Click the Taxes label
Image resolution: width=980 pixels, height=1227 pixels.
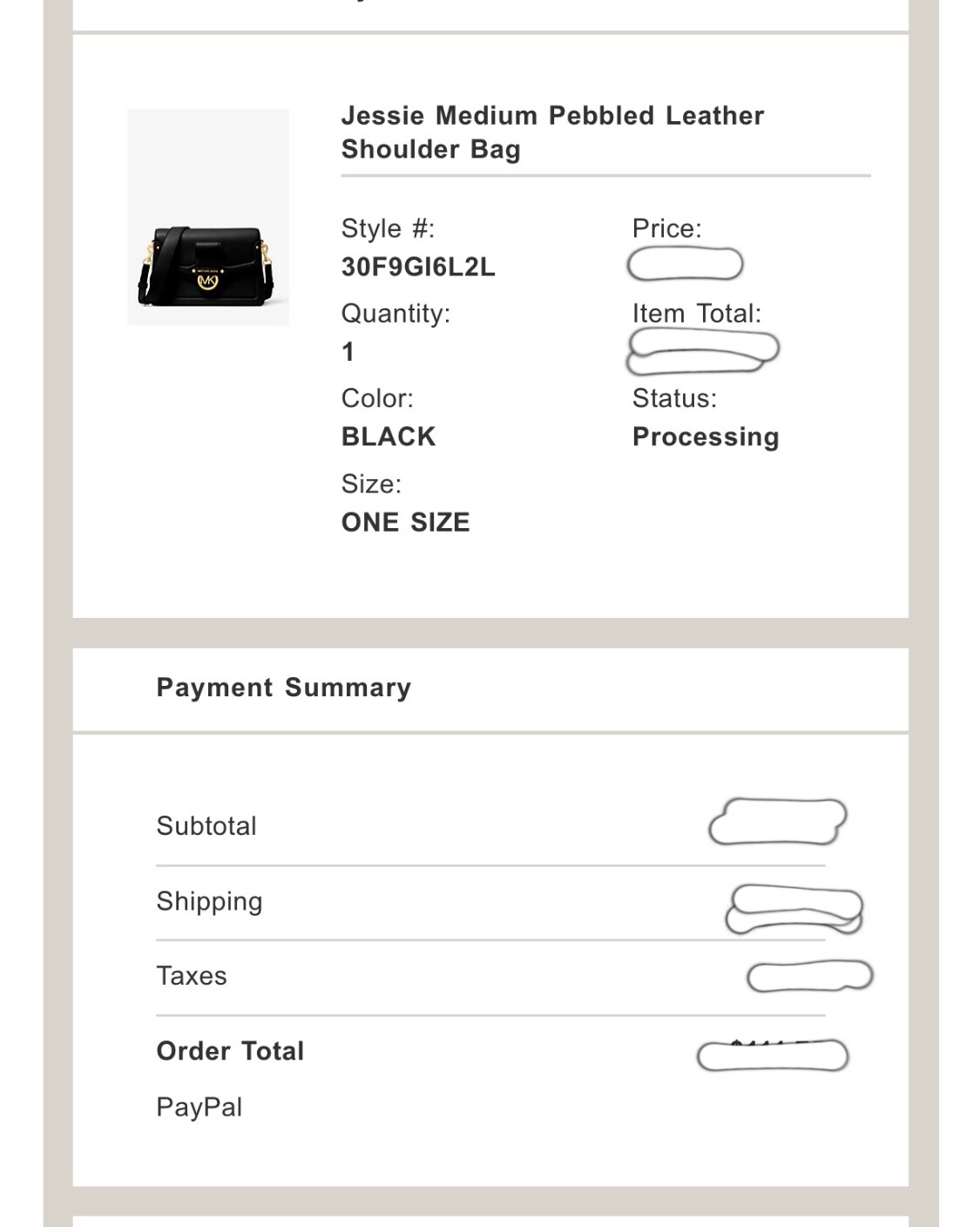click(192, 976)
